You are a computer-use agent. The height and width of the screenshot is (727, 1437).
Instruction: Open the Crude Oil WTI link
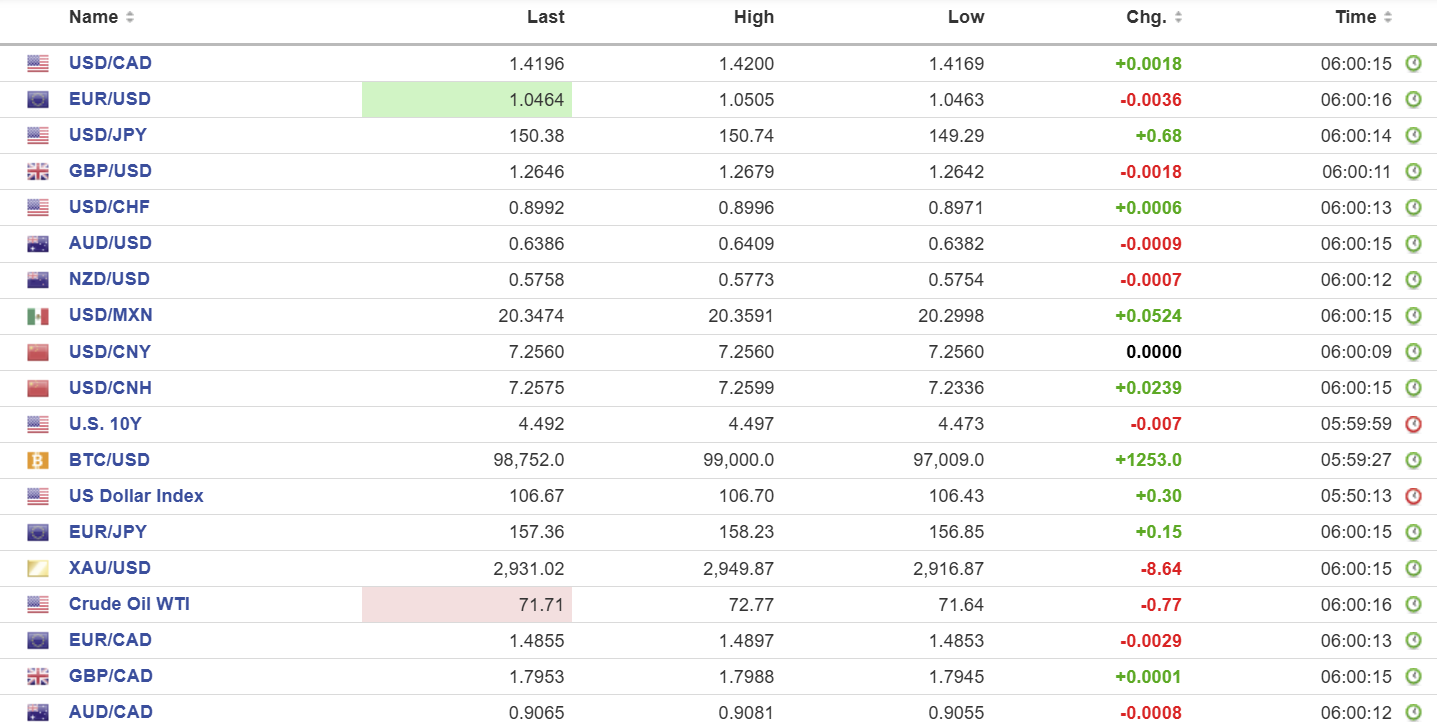click(x=129, y=604)
